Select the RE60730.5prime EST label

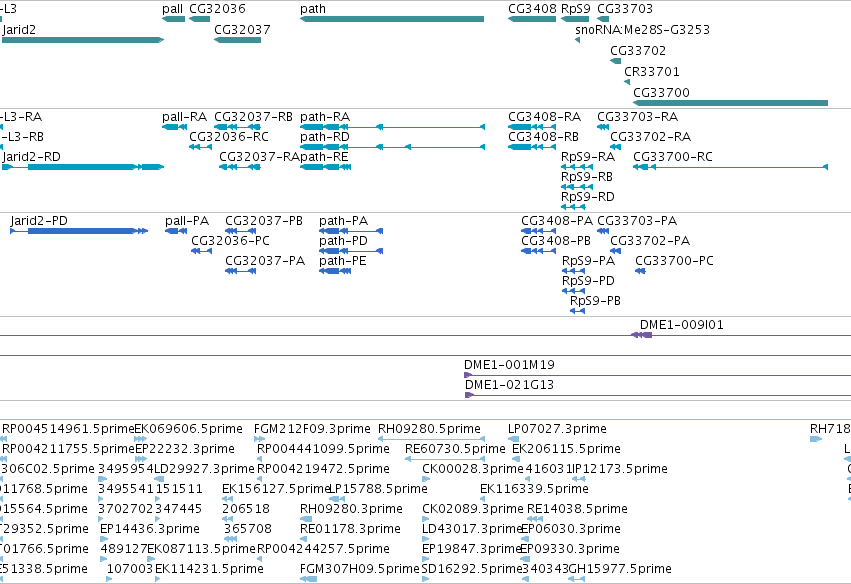455,449
